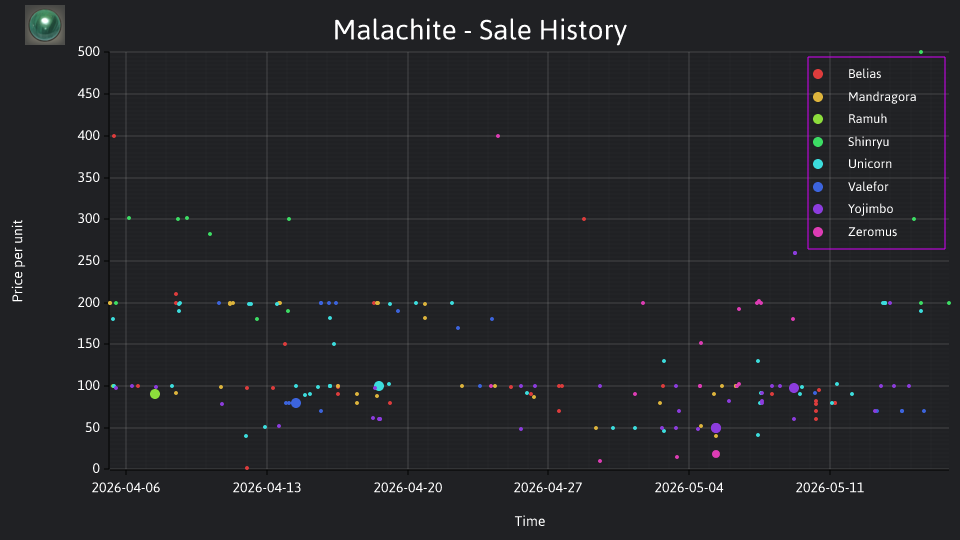
Task: Toggle Valefor legend label
Action: pos(868,187)
